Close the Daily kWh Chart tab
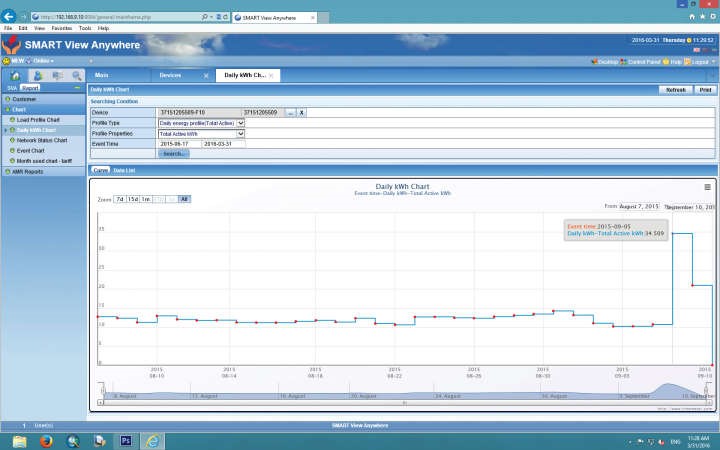720x450 pixels. click(x=271, y=76)
